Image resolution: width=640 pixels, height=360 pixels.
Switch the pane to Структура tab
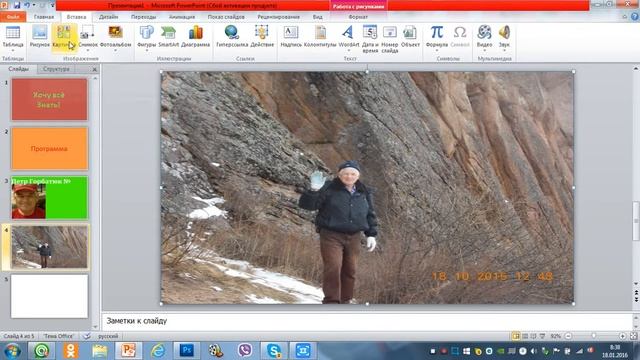(x=56, y=69)
